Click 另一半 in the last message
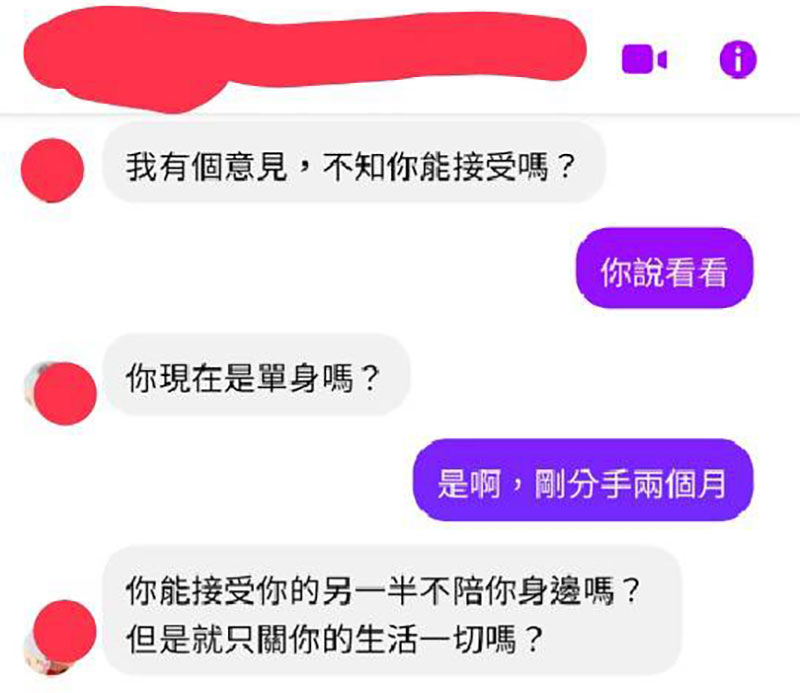Viewport: 800px width, 693px height. pyautogui.click(x=368, y=591)
